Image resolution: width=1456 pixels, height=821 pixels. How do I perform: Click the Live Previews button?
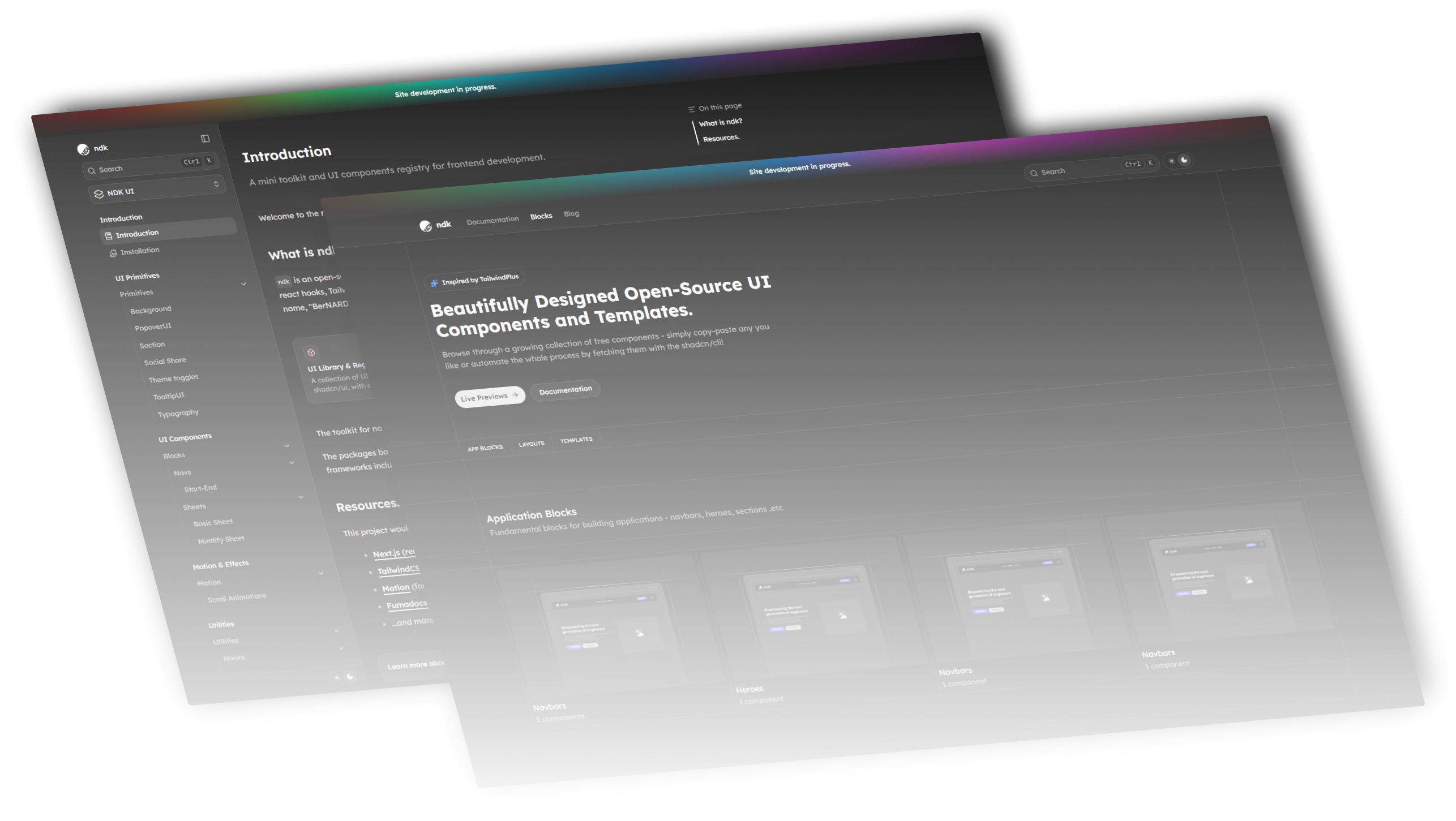pyautogui.click(x=489, y=397)
